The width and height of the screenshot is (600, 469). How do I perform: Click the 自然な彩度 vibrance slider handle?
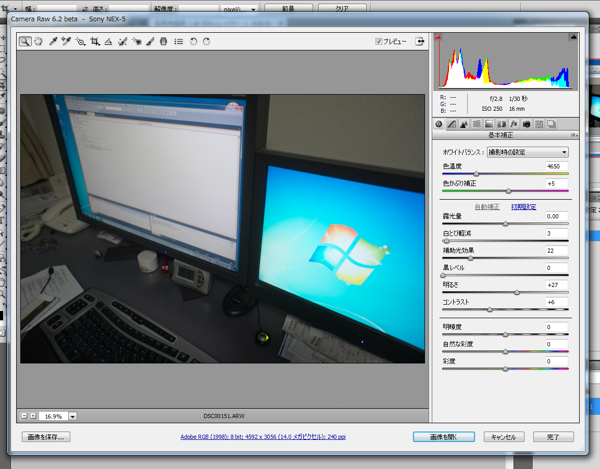point(505,352)
